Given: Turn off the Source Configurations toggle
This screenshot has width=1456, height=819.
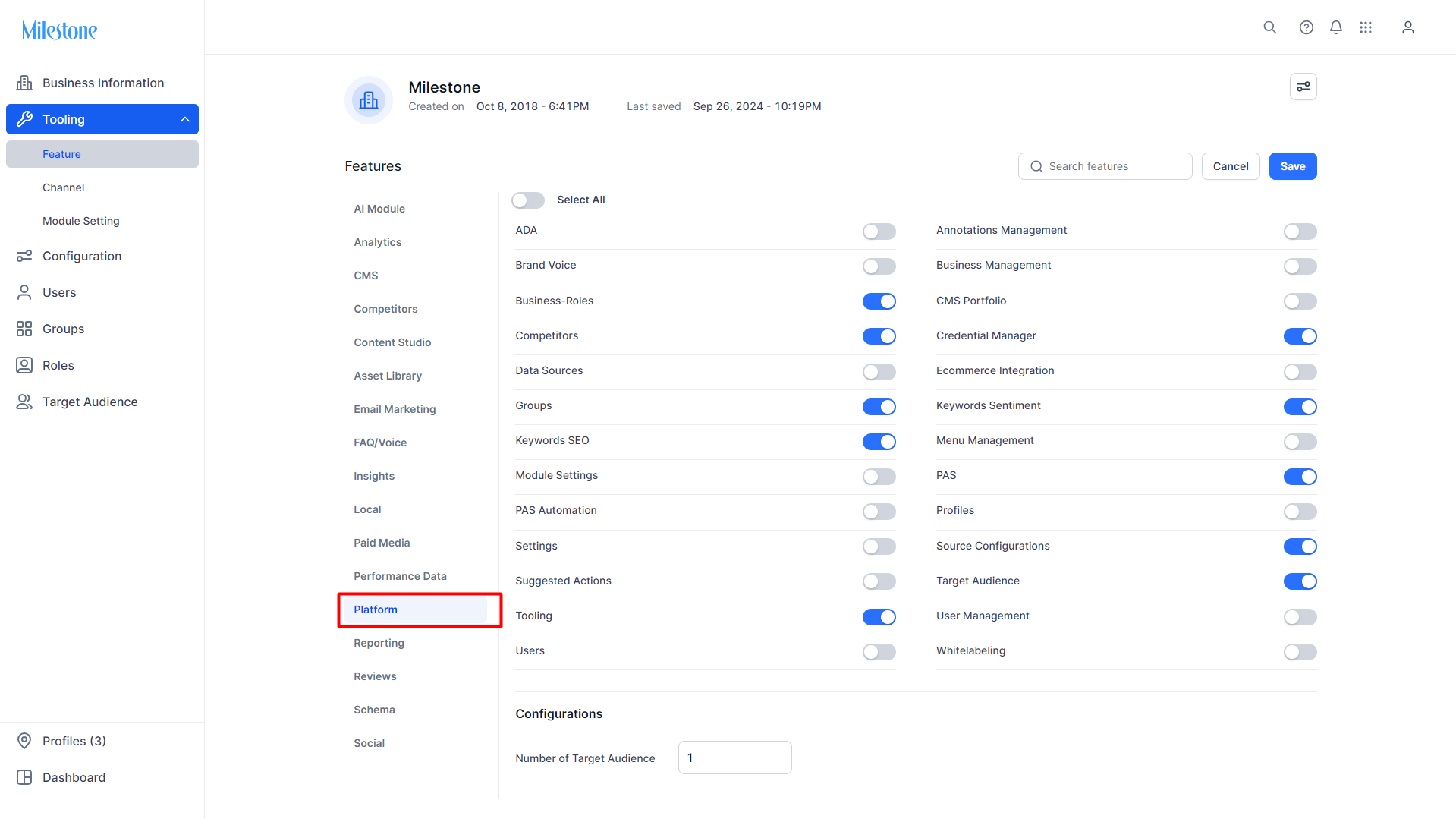Looking at the screenshot, I should click(x=1300, y=547).
